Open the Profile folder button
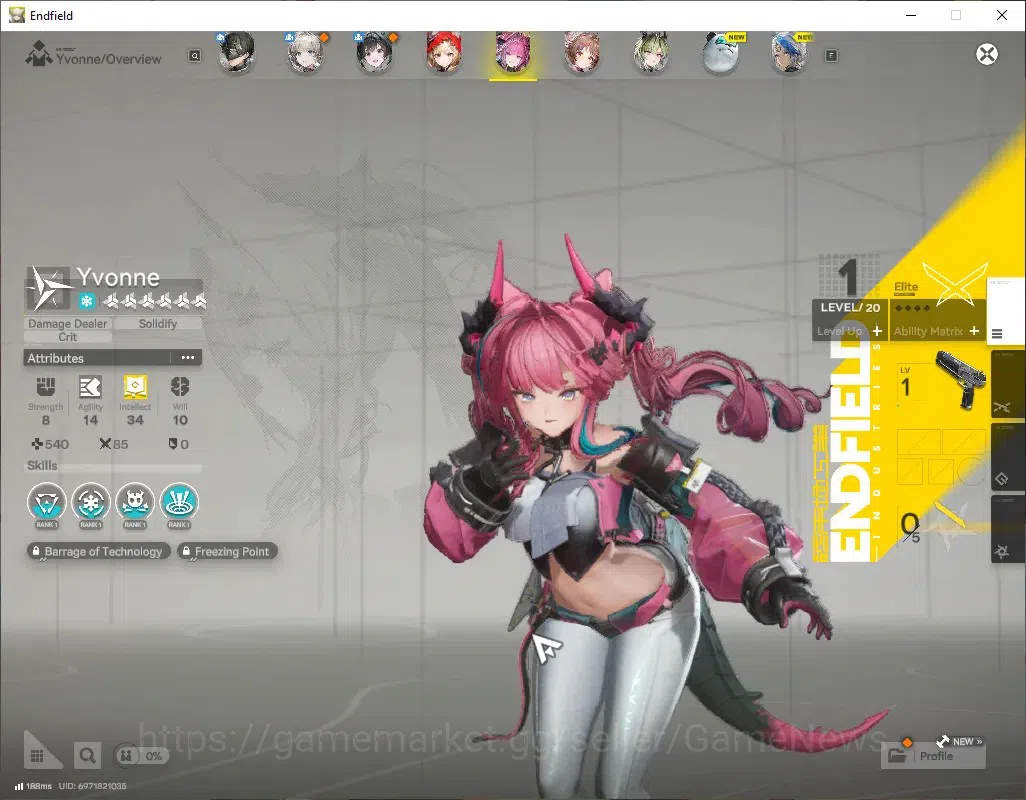The image size is (1026, 800). 933,756
